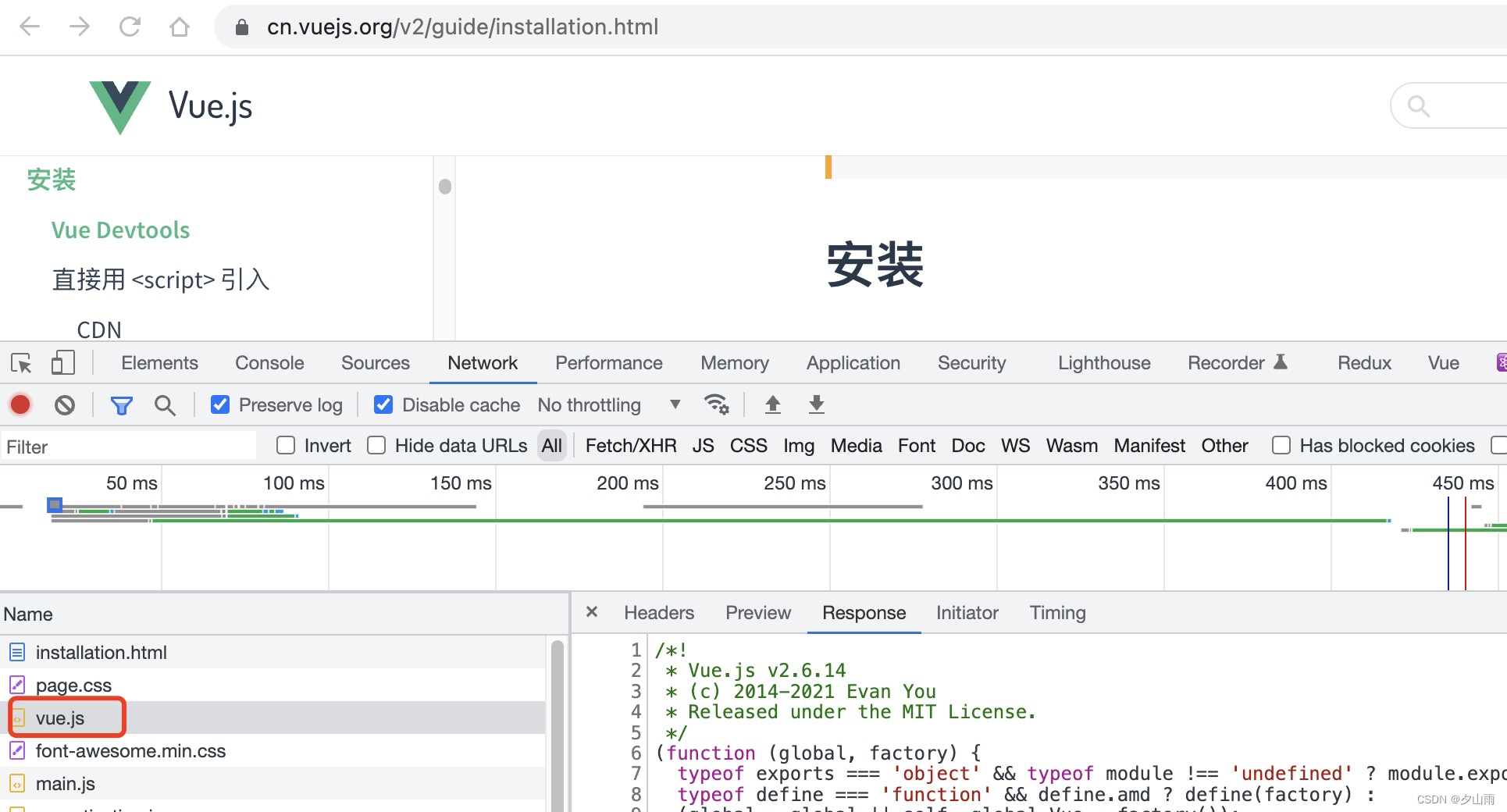
Task: Show the request Preview tab
Action: [x=758, y=613]
